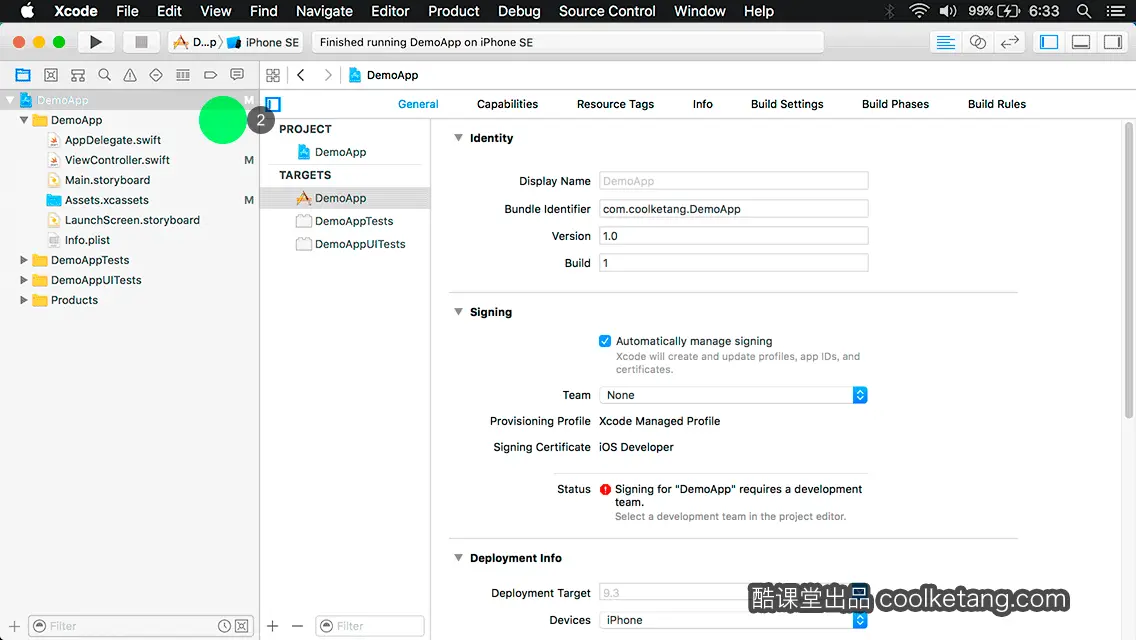Run the app with the Play button
The image size is (1136, 640).
click(x=95, y=42)
